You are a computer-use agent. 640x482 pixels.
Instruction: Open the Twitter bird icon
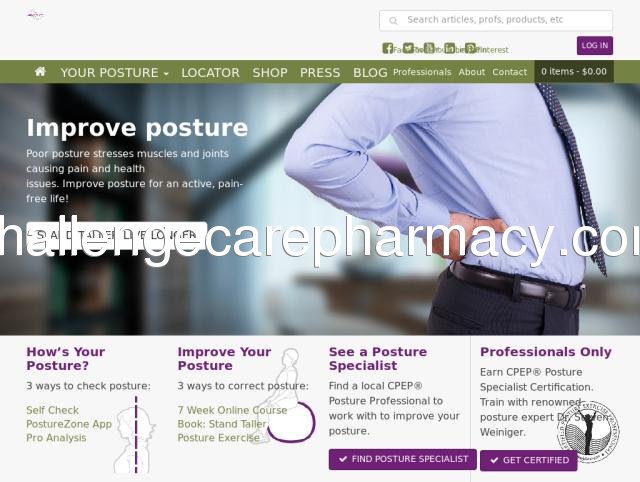tap(408, 48)
